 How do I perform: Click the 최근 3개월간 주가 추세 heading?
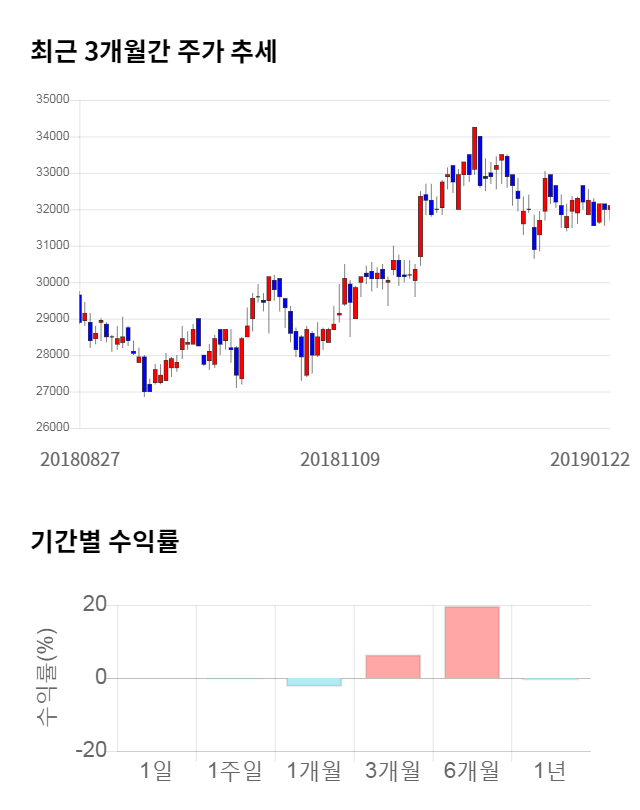tap(154, 52)
